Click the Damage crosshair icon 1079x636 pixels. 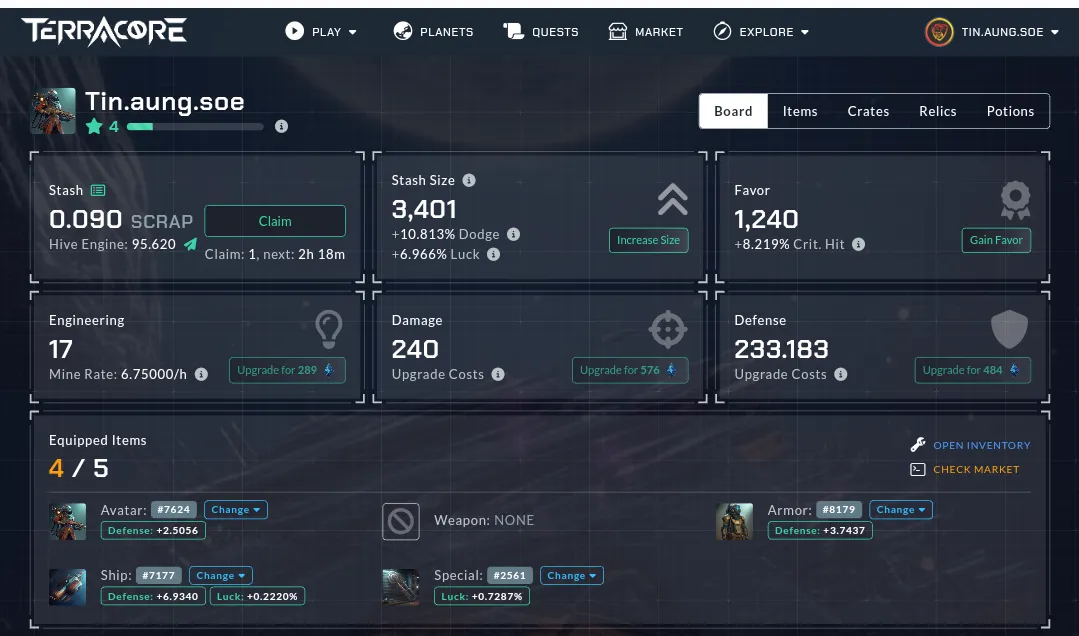coord(667,329)
